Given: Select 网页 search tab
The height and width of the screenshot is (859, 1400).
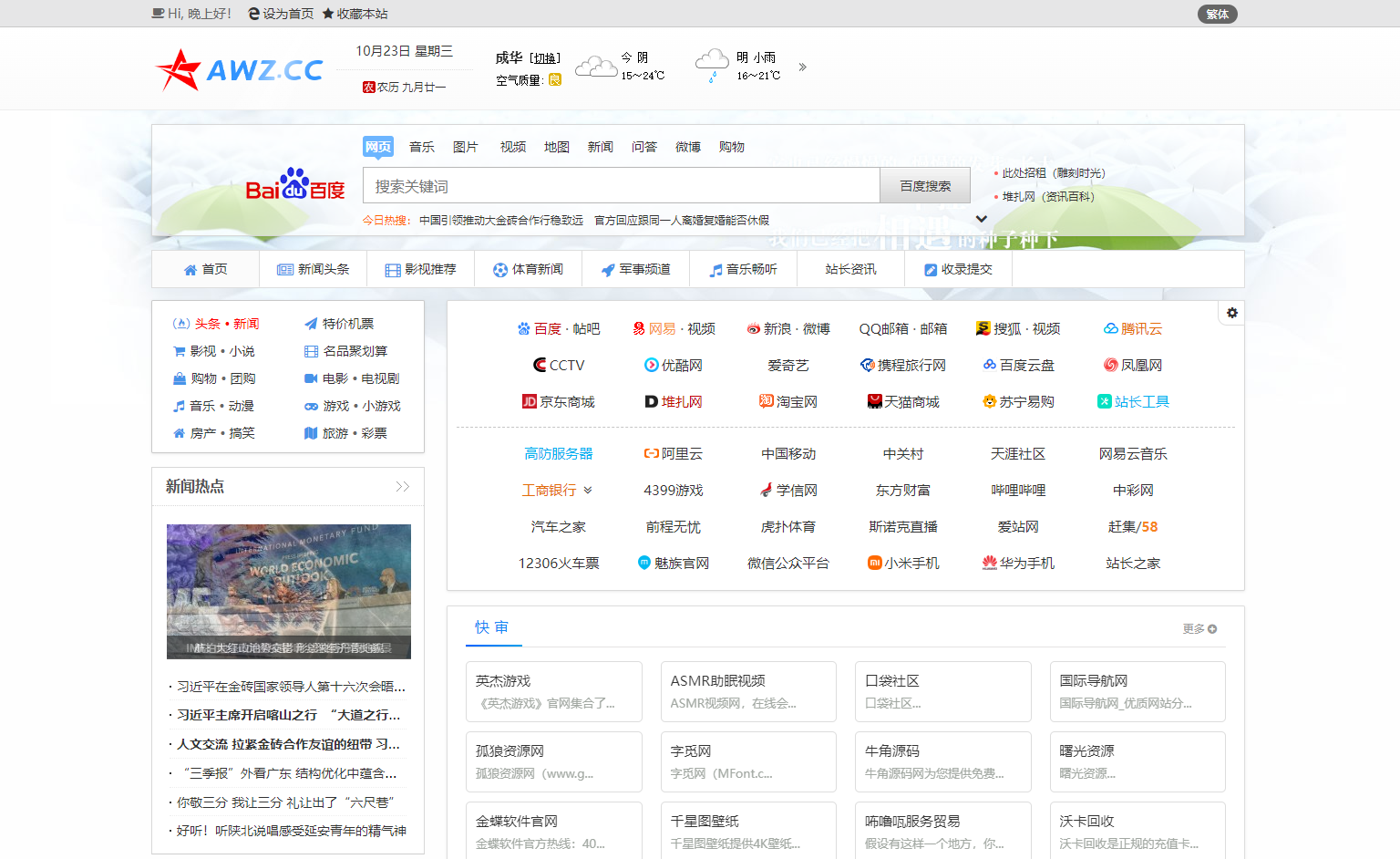Looking at the screenshot, I should click(x=378, y=147).
